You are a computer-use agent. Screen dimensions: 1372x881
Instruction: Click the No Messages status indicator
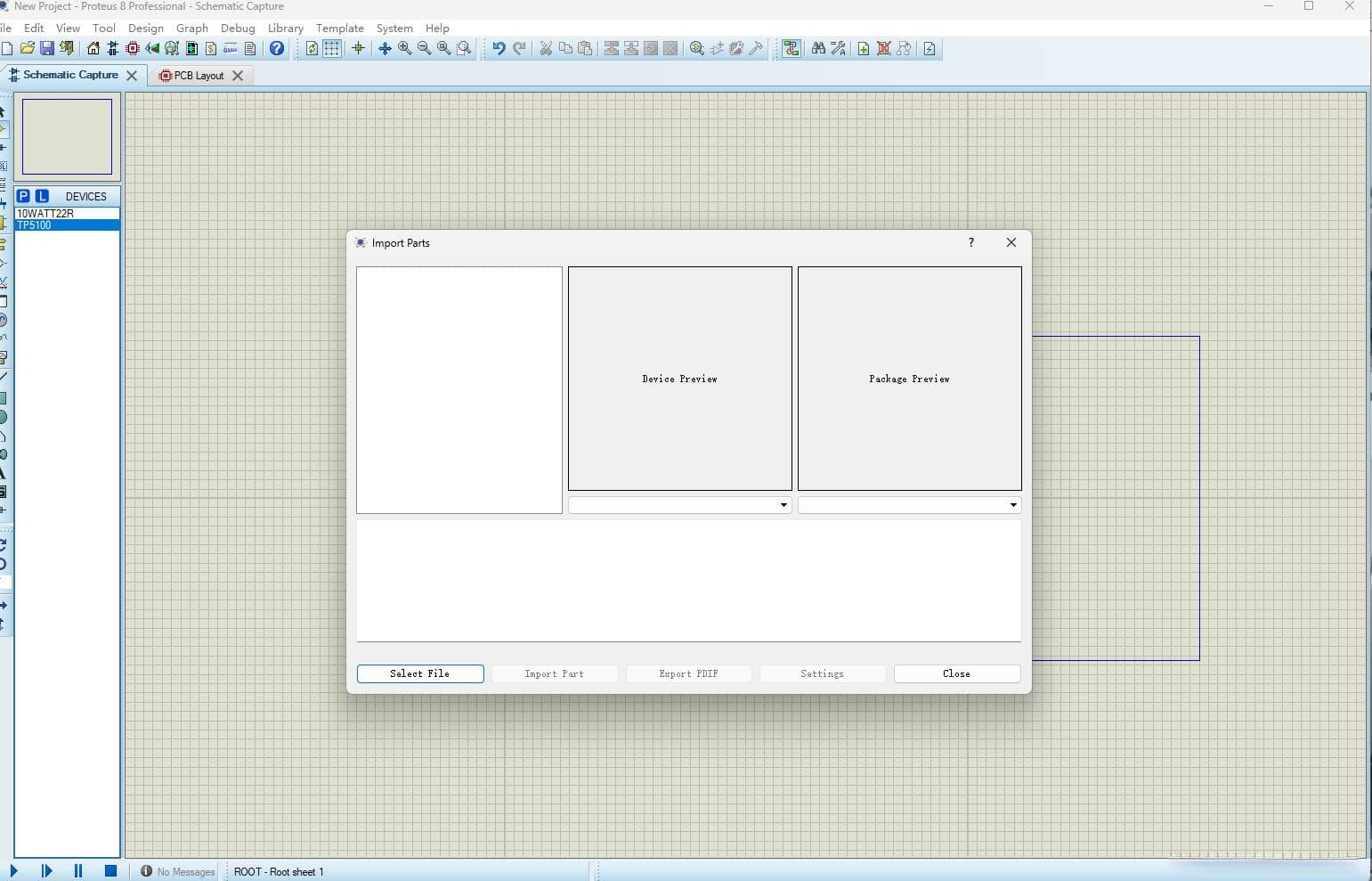[x=177, y=871]
